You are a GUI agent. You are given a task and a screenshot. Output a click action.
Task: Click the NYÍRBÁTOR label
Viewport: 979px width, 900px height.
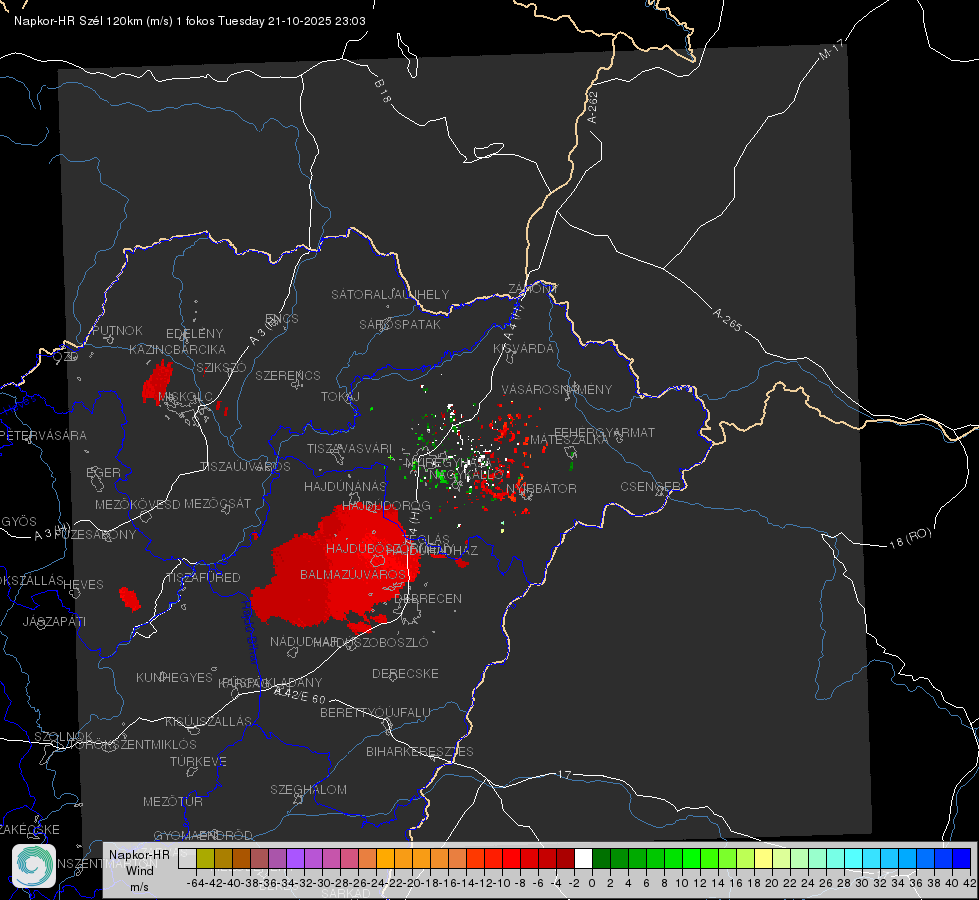click(541, 488)
